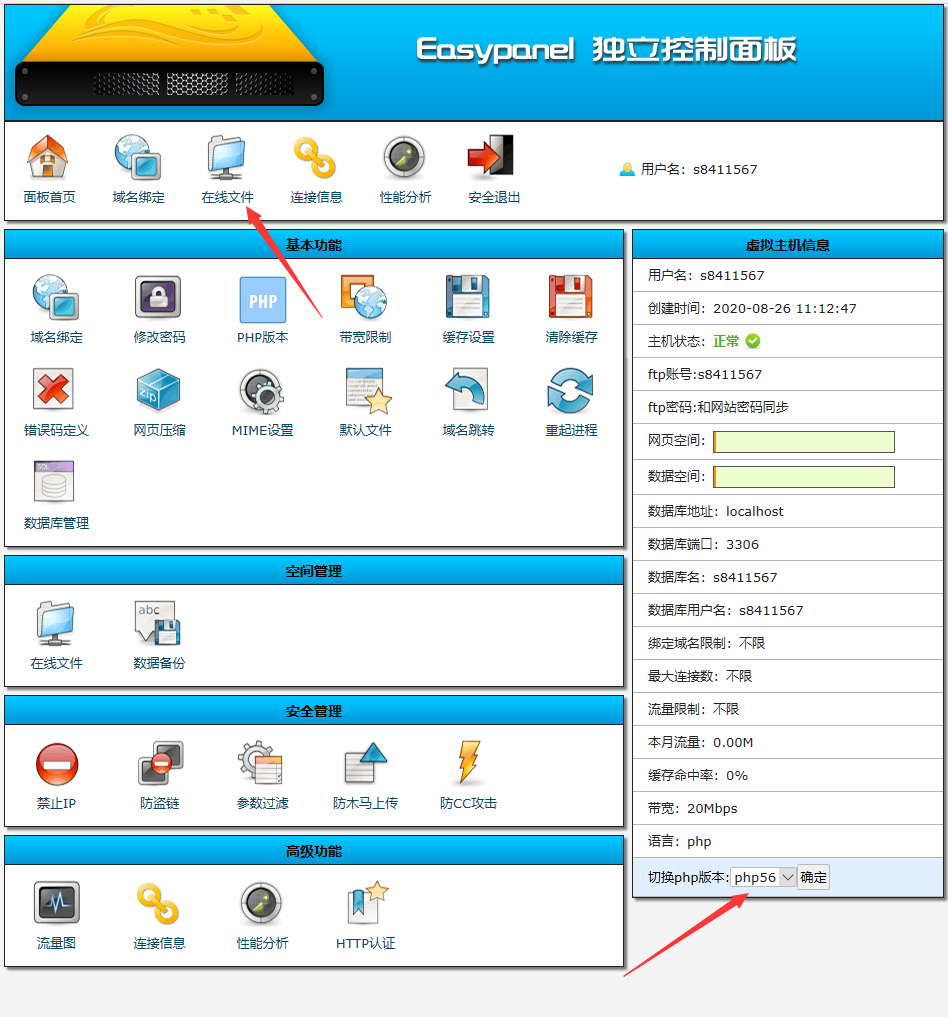Click 绑定域名限制: 不限 text
948x1017 pixels.
[707, 643]
